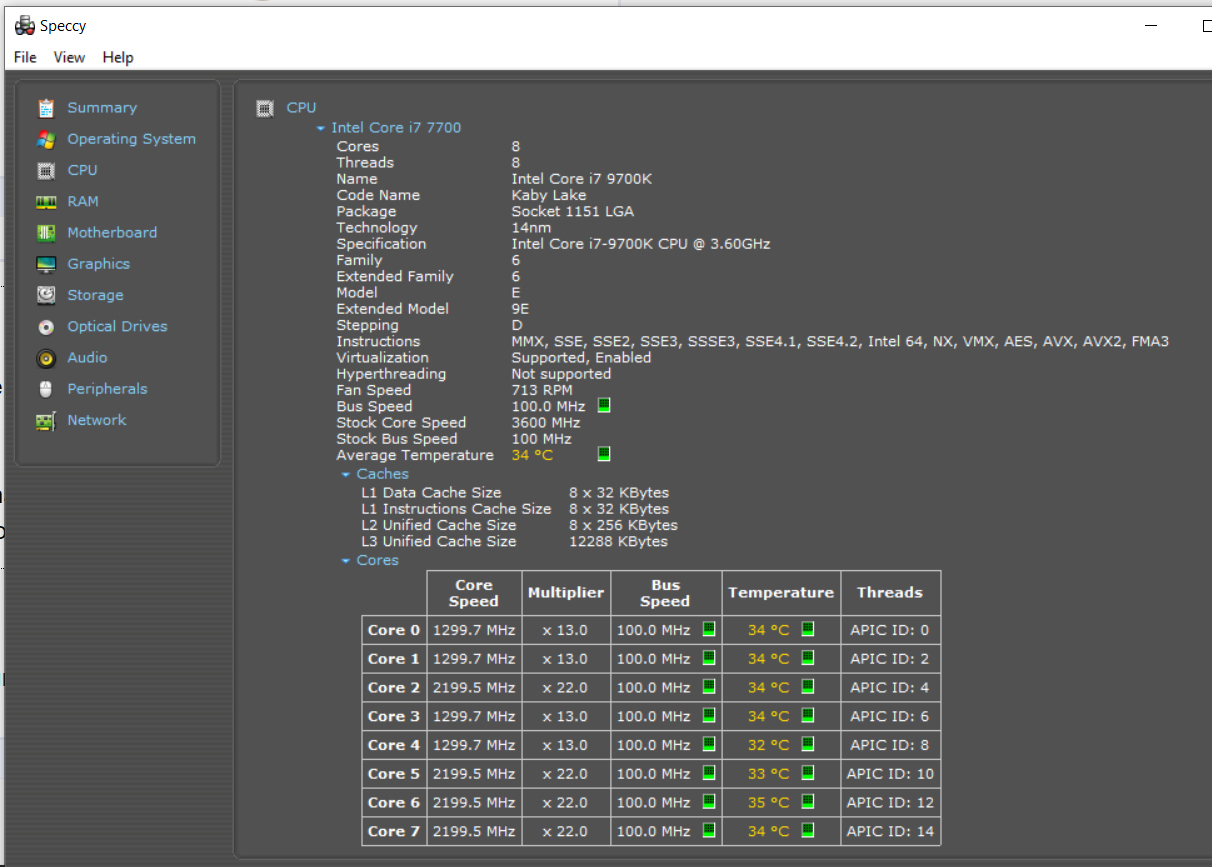1212x867 pixels.
Task: Click the Core Speed column header
Action: coord(474,593)
